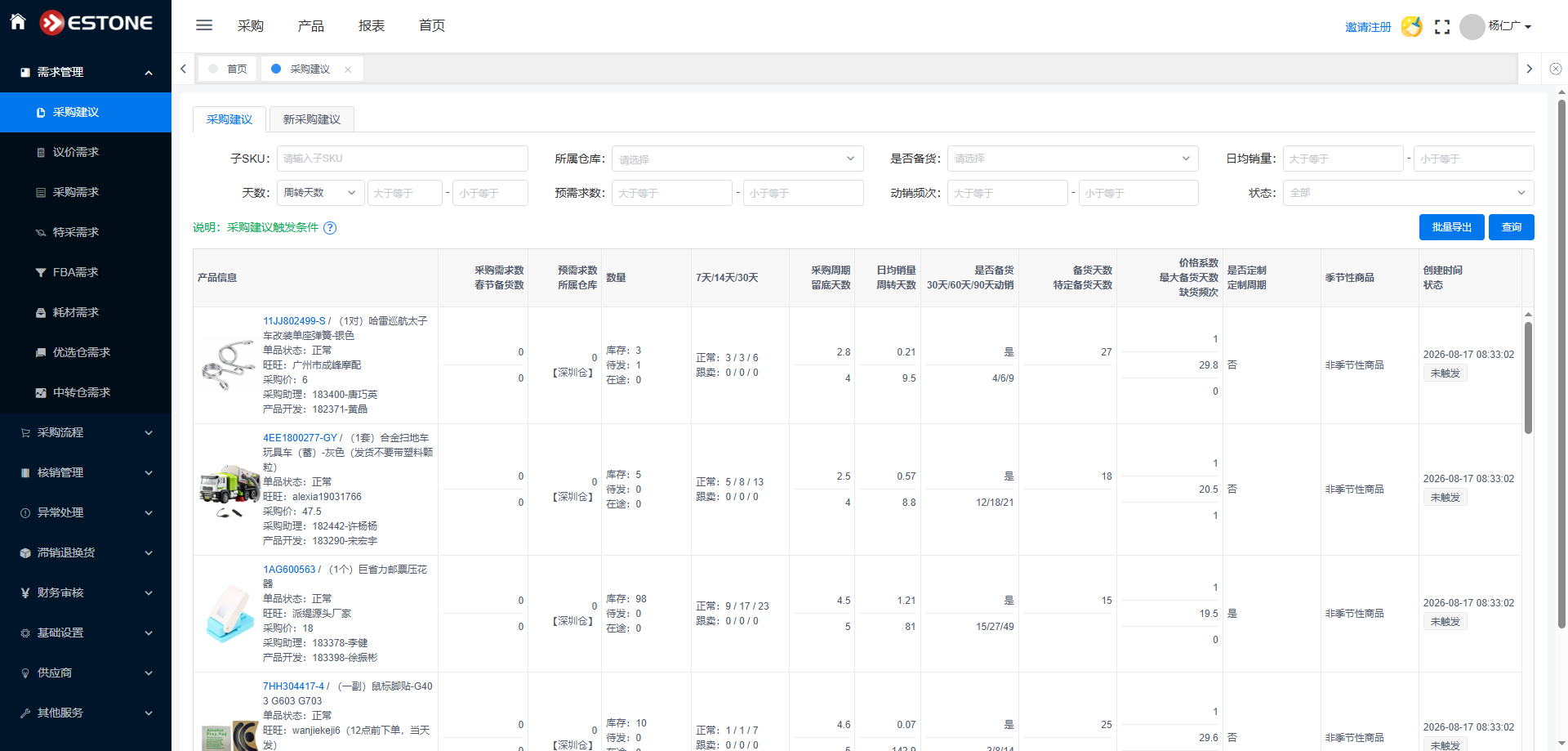Click the 采购流程 cart icon
Viewport: 1568px width, 751px height.
(x=25, y=433)
